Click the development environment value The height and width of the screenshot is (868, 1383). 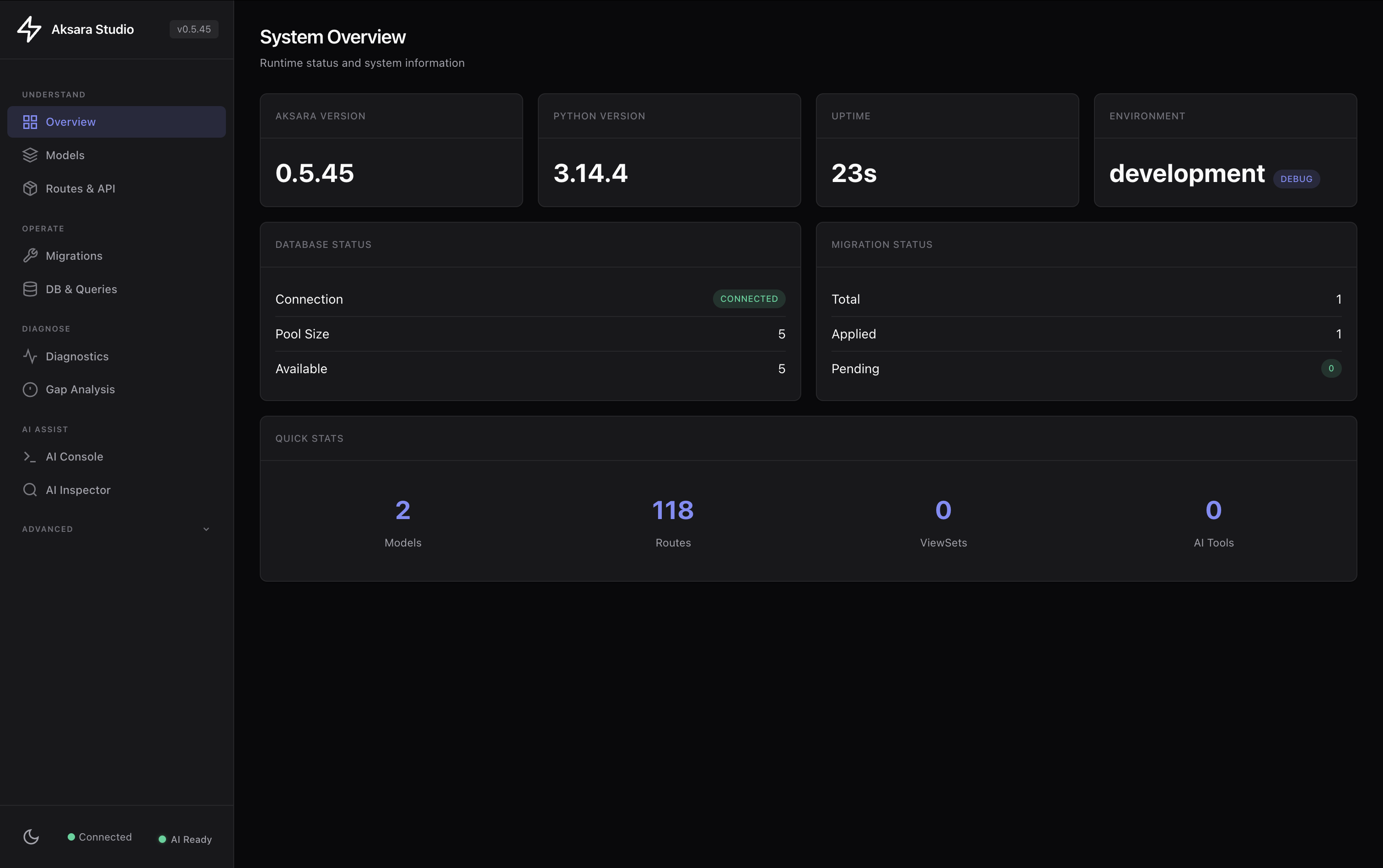click(1187, 173)
